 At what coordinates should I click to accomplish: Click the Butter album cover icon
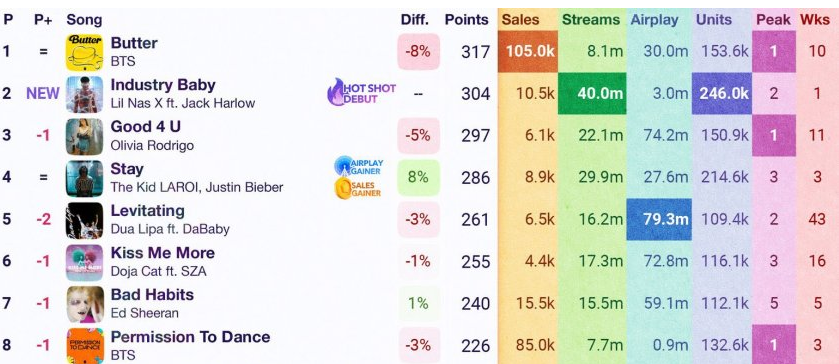click(x=85, y=52)
